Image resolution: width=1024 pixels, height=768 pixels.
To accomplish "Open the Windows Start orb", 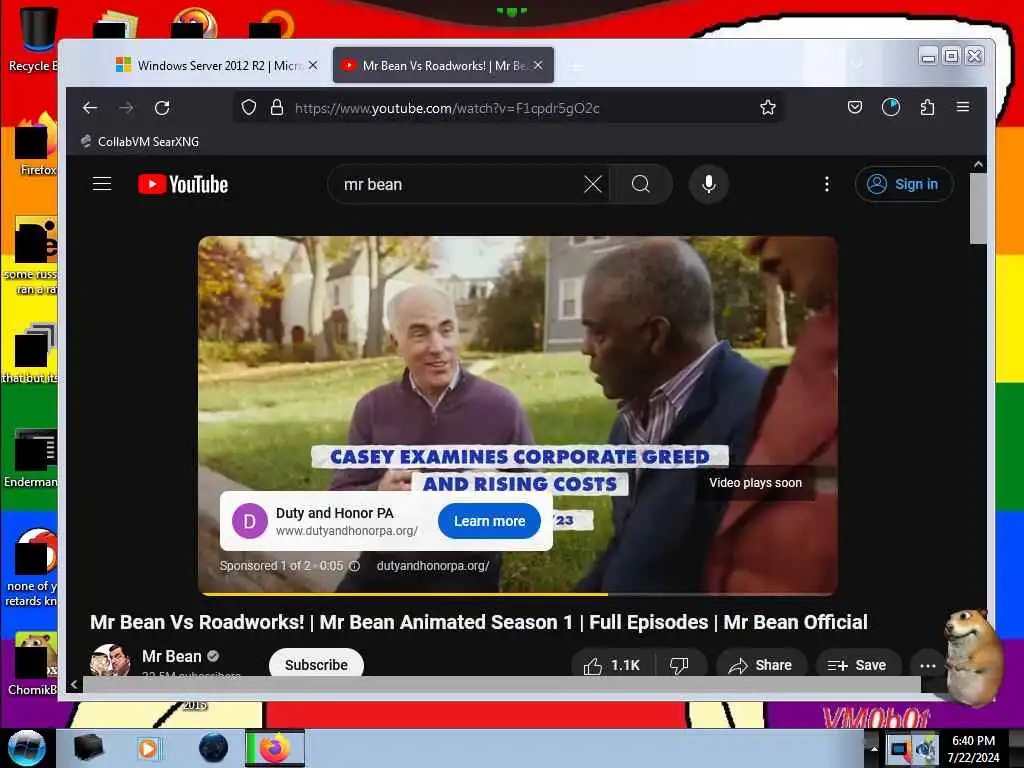I will coord(26,748).
